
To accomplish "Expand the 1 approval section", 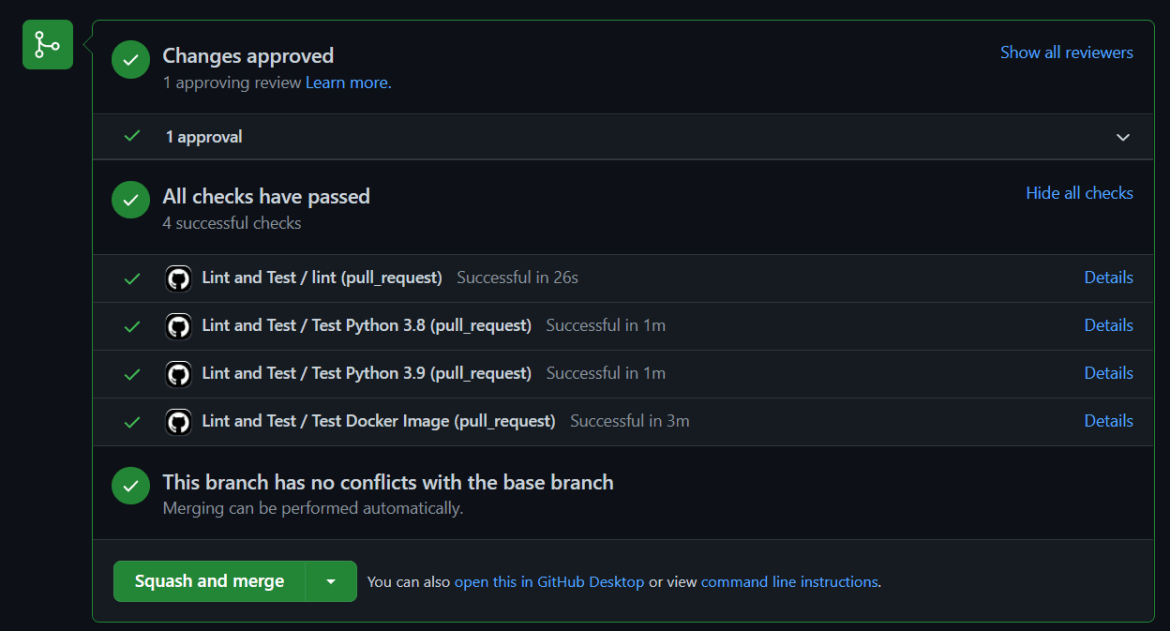I will click(x=1122, y=137).
